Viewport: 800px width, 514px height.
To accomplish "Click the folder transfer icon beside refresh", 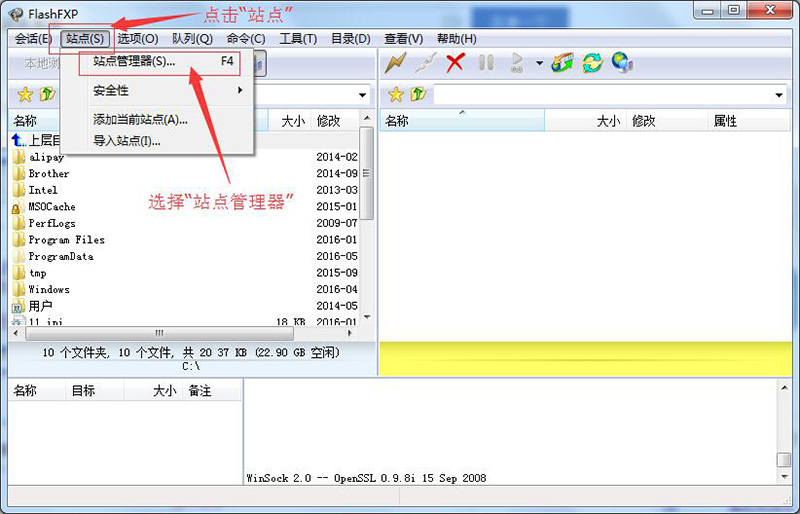I will click(x=562, y=63).
